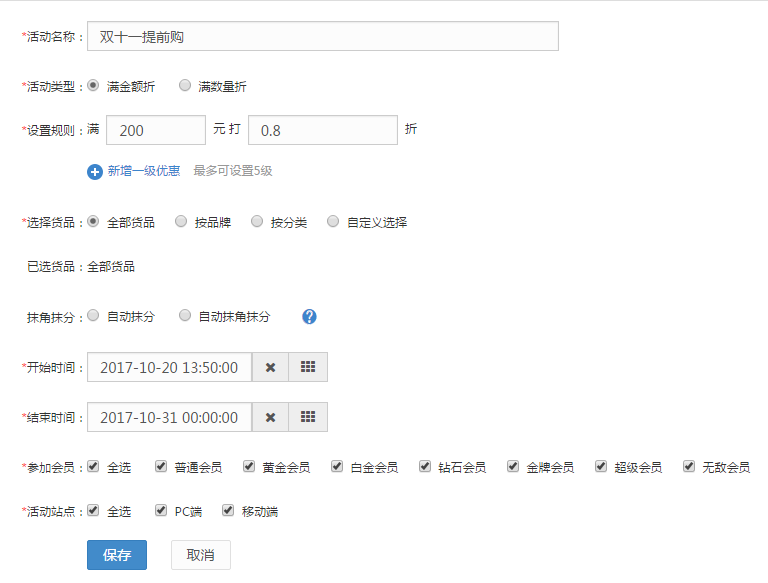768x583 pixels.
Task: Click the blue plus icon to add discount tier
Action: click(x=96, y=171)
